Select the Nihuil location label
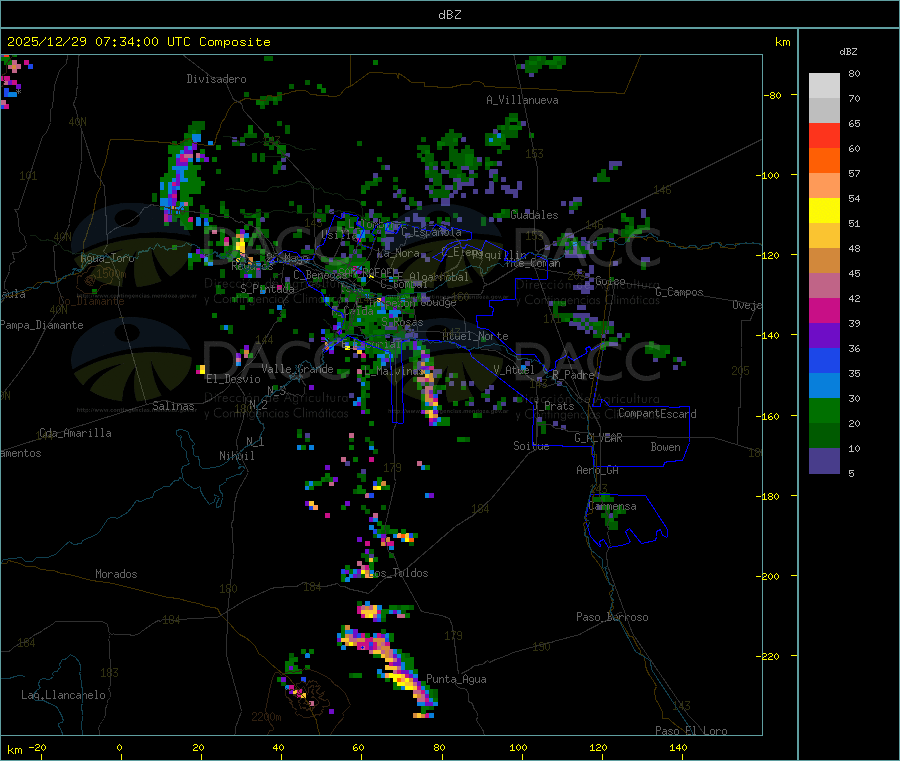Image resolution: width=900 pixels, height=761 pixels. pos(236,456)
